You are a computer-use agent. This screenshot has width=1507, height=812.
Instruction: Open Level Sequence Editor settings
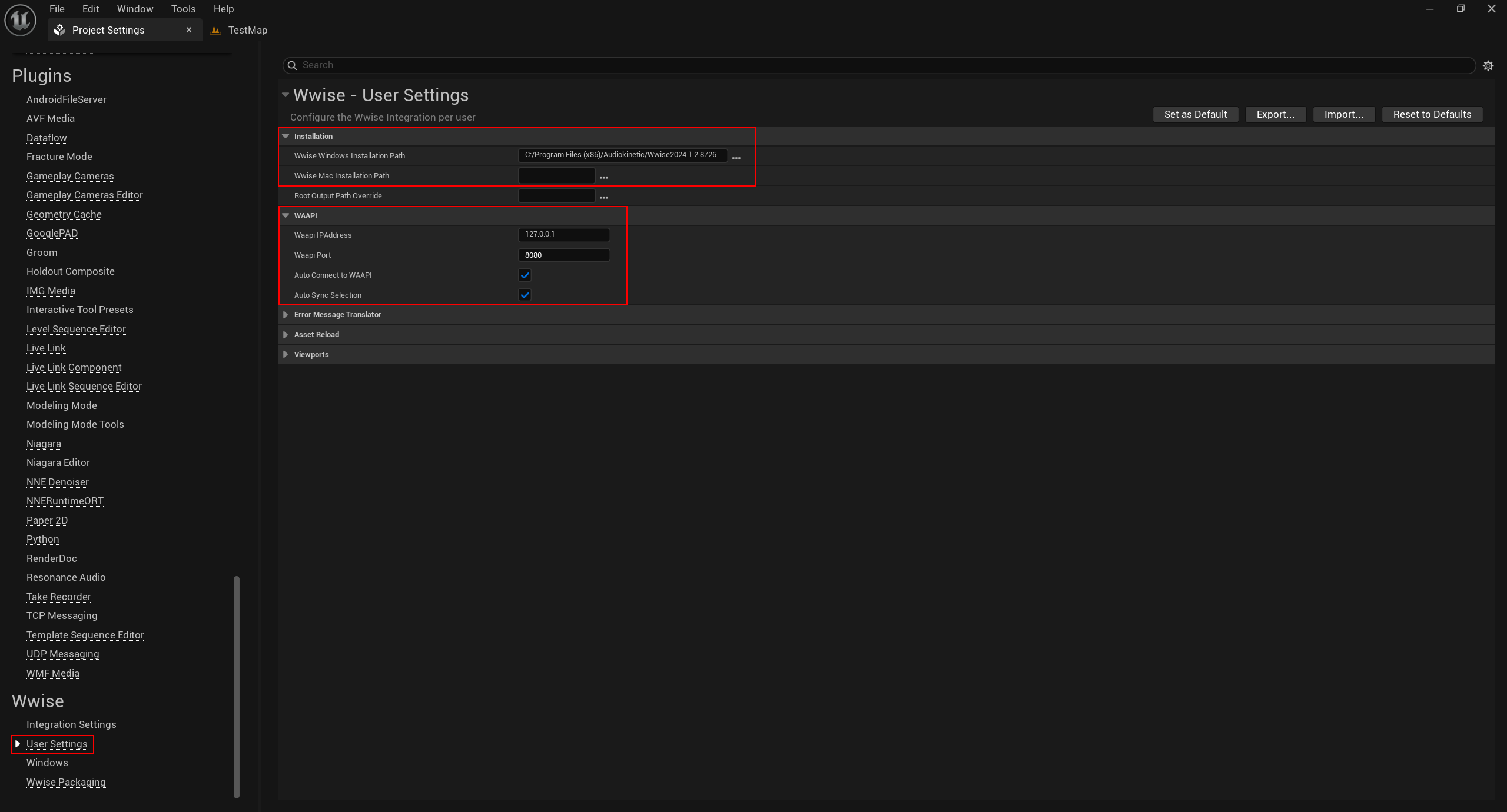(76, 329)
